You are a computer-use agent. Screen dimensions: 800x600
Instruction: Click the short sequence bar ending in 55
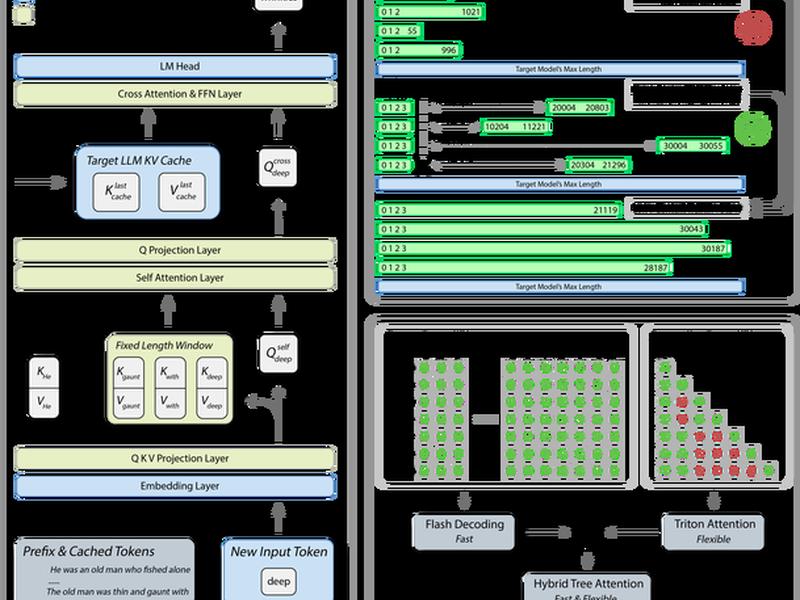[x=399, y=31]
